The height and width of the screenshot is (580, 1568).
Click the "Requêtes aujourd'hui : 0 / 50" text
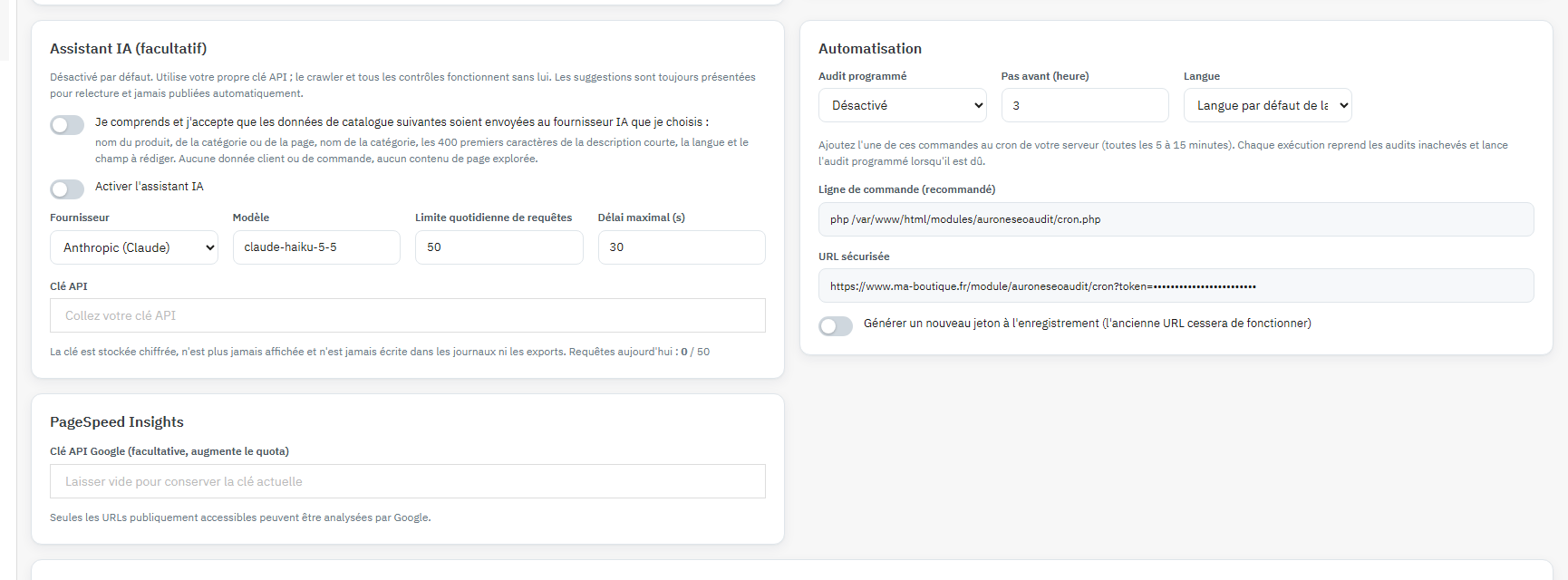point(639,352)
